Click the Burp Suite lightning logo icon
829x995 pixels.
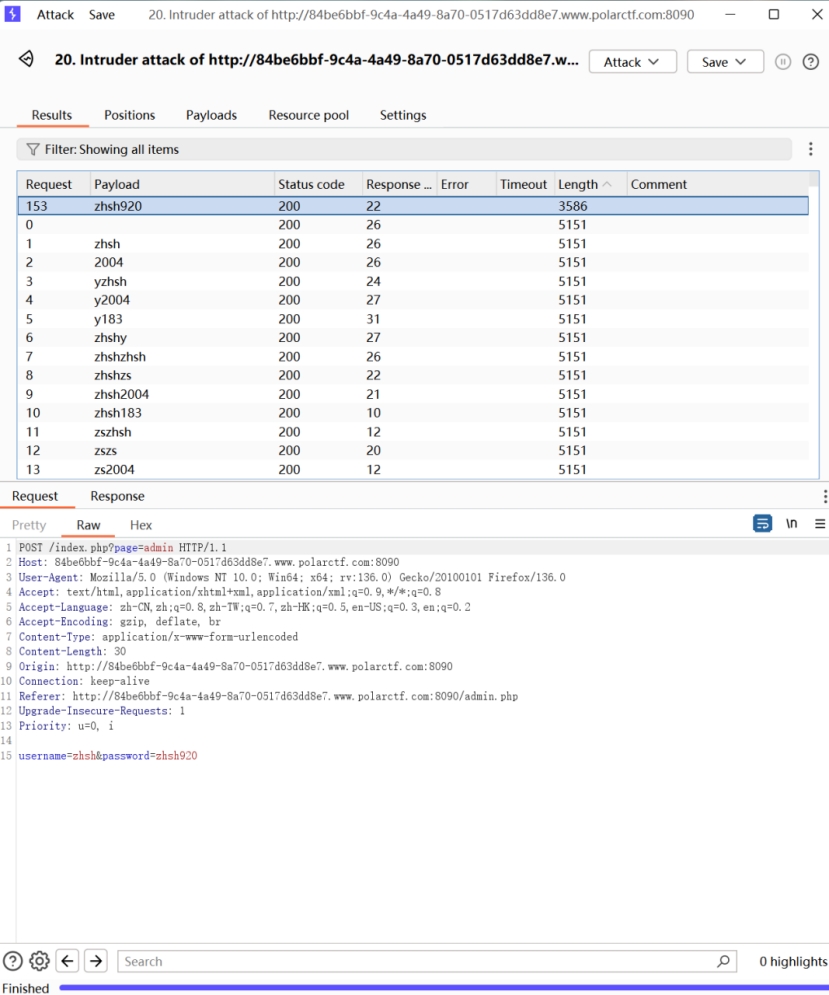(12, 14)
